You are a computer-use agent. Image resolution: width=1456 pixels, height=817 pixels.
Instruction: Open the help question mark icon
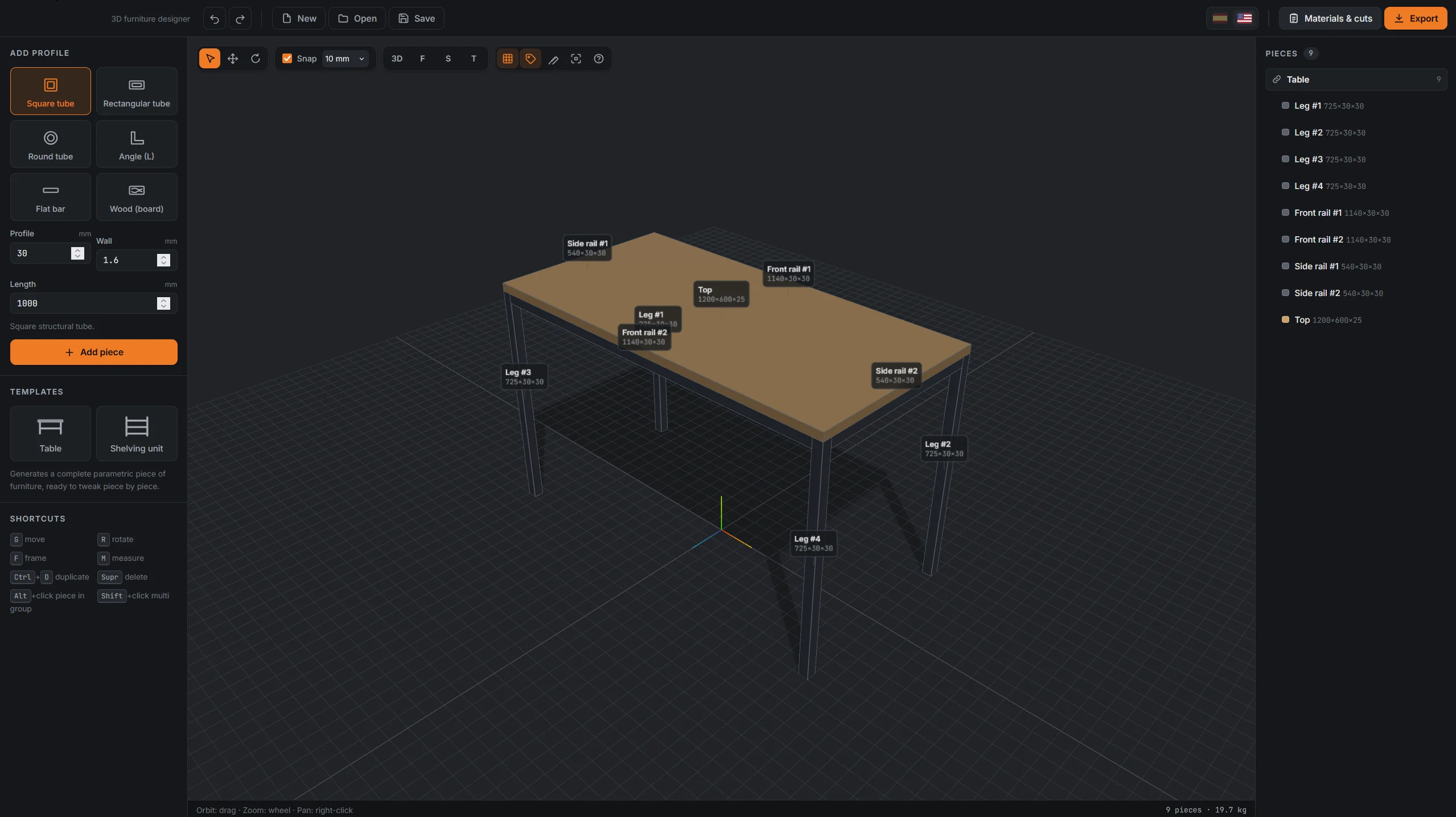(599, 59)
